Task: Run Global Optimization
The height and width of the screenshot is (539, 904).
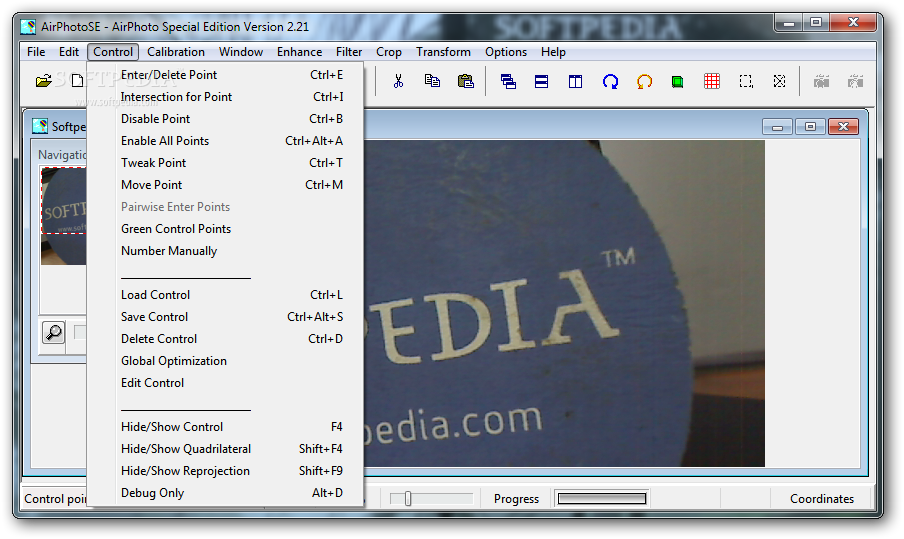Action: pyautogui.click(x=226, y=361)
